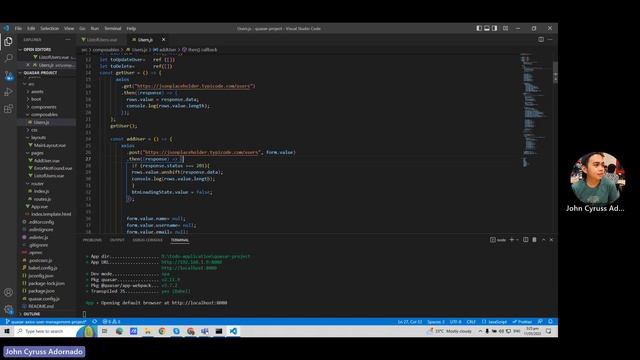
Task: Open the Run and Debug view
Action: coord(8,92)
